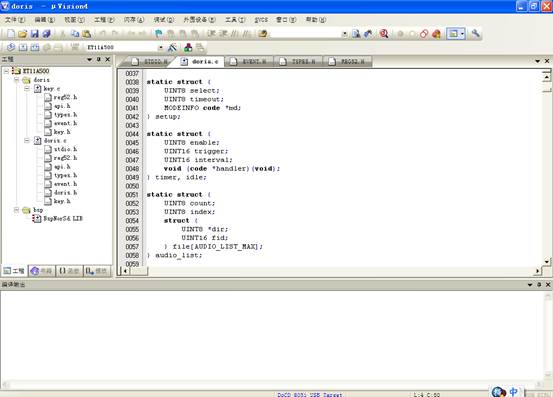Click the 中 IME language indicator

(x=514, y=391)
